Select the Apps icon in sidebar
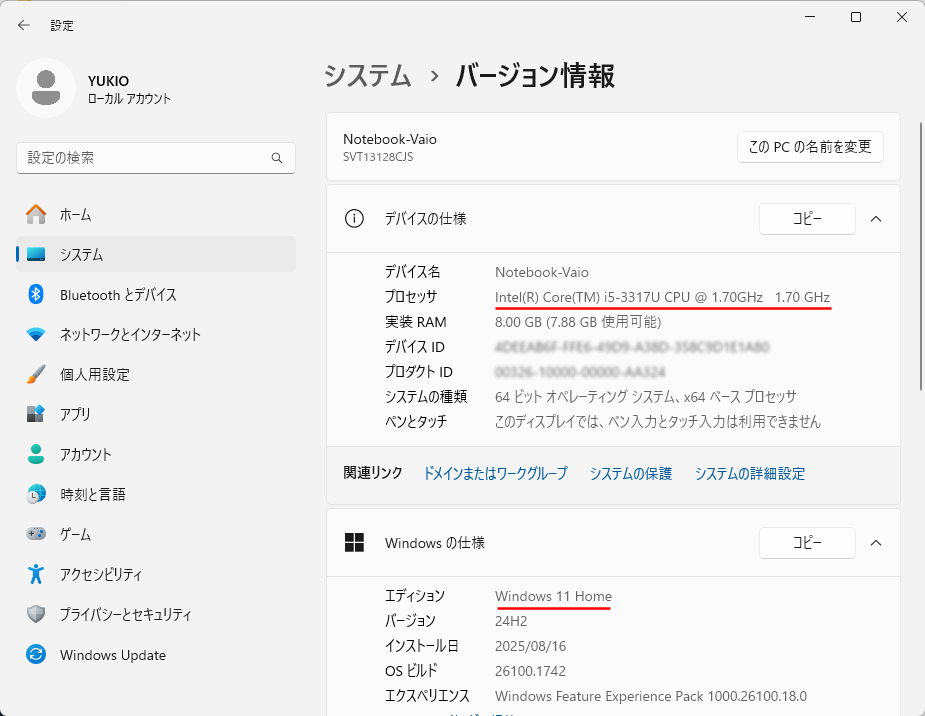The height and width of the screenshot is (716, 925). pyautogui.click(x=36, y=414)
